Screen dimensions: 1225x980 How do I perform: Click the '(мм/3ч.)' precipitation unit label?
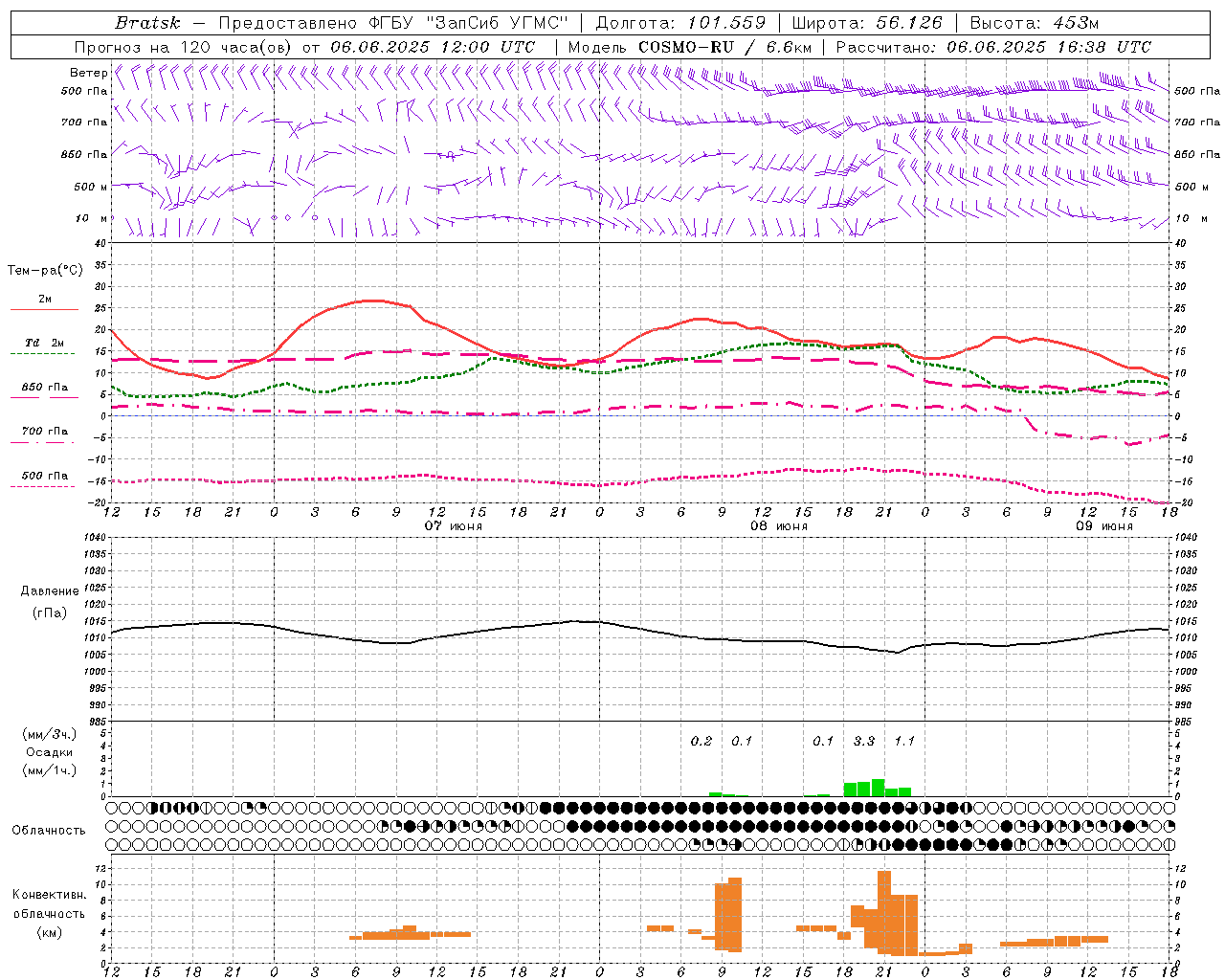pos(50,734)
